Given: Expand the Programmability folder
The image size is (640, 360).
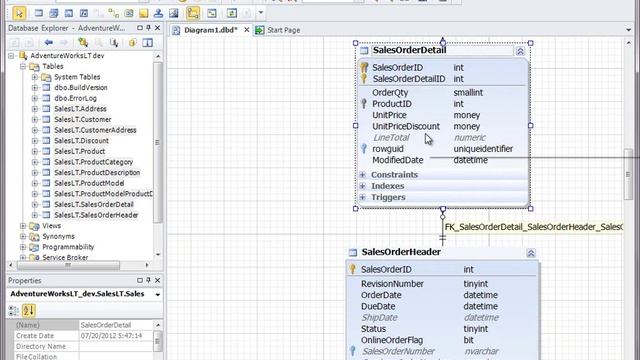Looking at the screenshot, I should 23,247.
